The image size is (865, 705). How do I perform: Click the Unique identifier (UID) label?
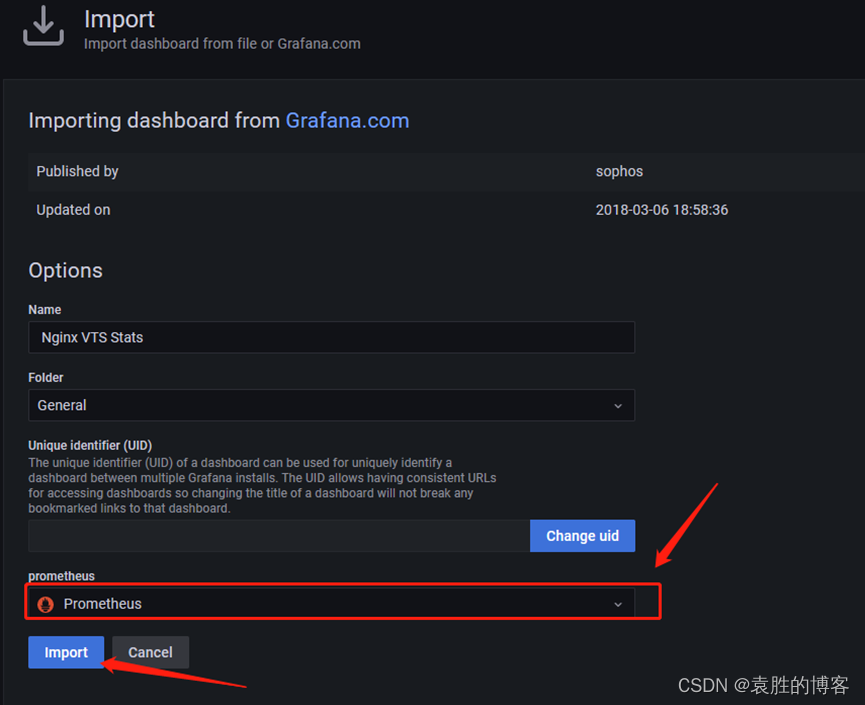90,445
